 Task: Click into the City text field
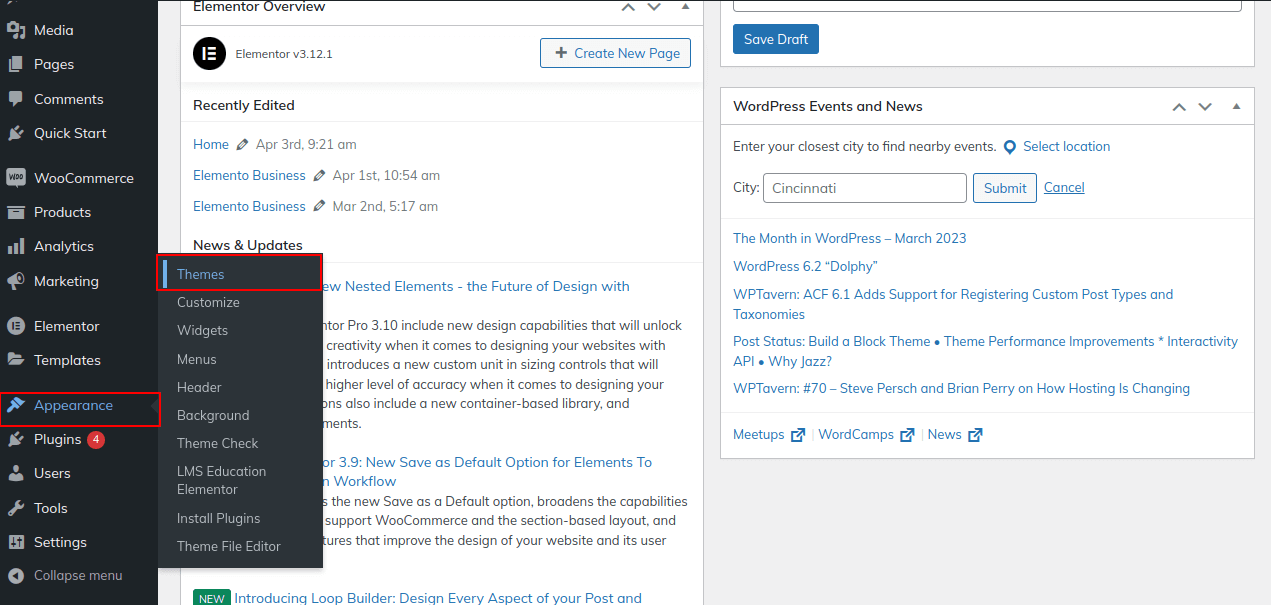point(864,188)
